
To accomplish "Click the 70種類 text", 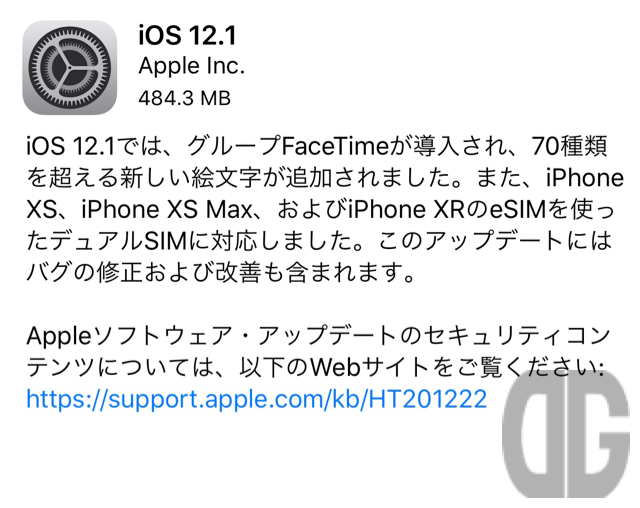I will pyautogui.click(x=569, y=146).
